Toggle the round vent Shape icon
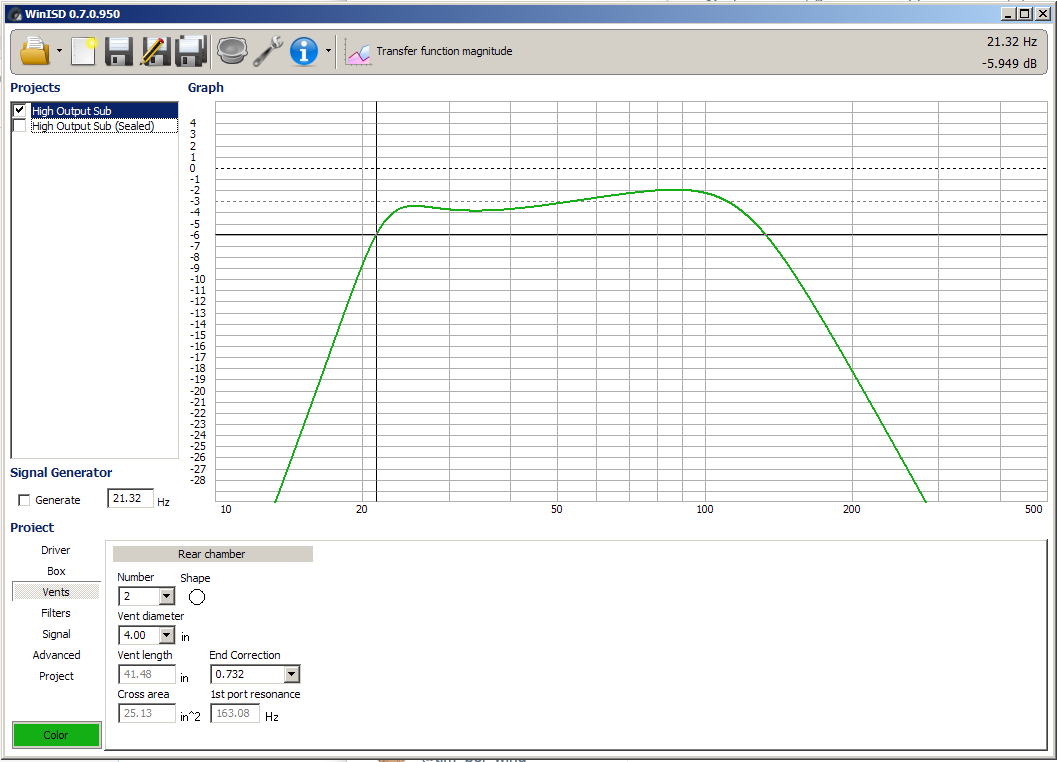The height and width of the screenshot is (762, 1057). tap(197, 597)
